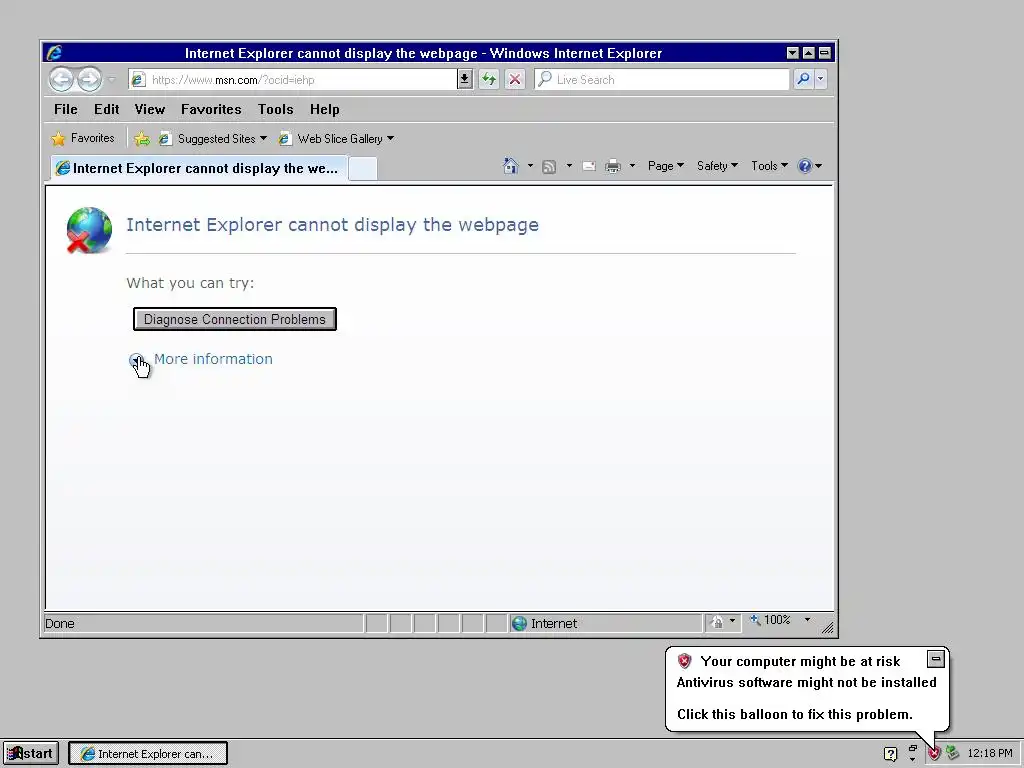The width and height of the screenshot is (1024, 768).
Task: Click inside the Live Search box
Action: pyautogui.click(x=662, y=80)
